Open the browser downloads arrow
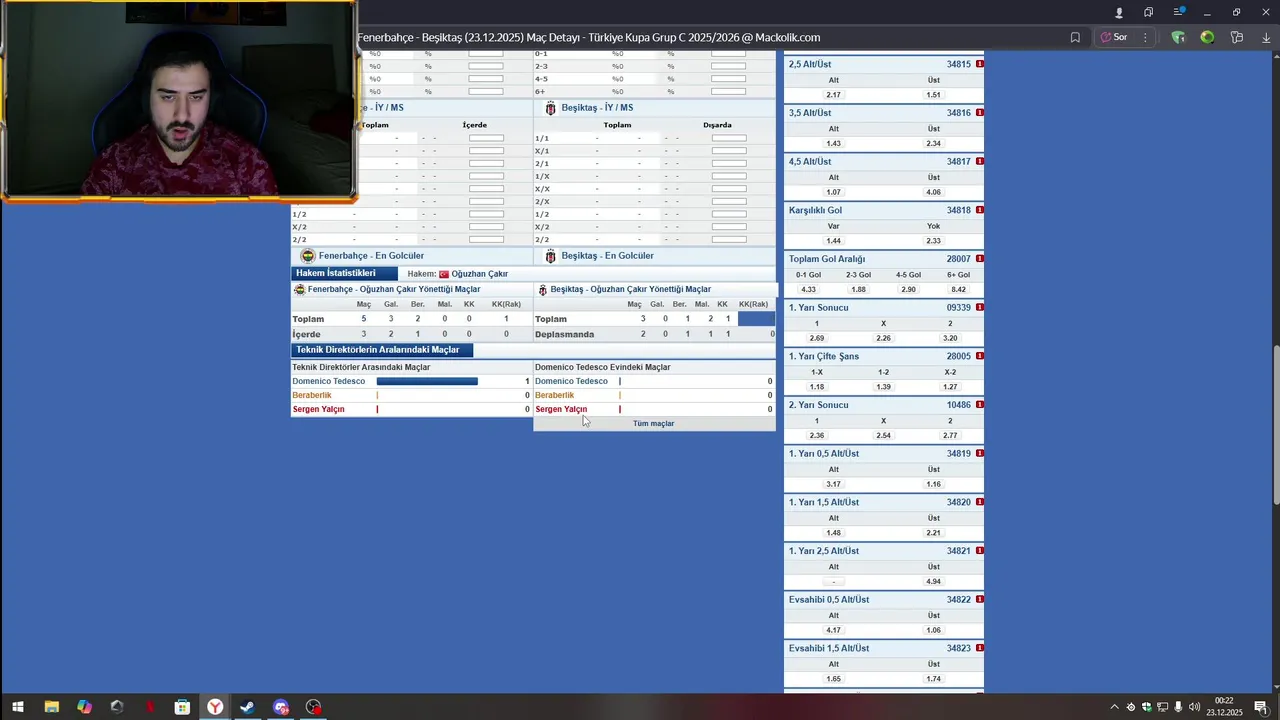1280x720 pixels. tap(1266, 37)
